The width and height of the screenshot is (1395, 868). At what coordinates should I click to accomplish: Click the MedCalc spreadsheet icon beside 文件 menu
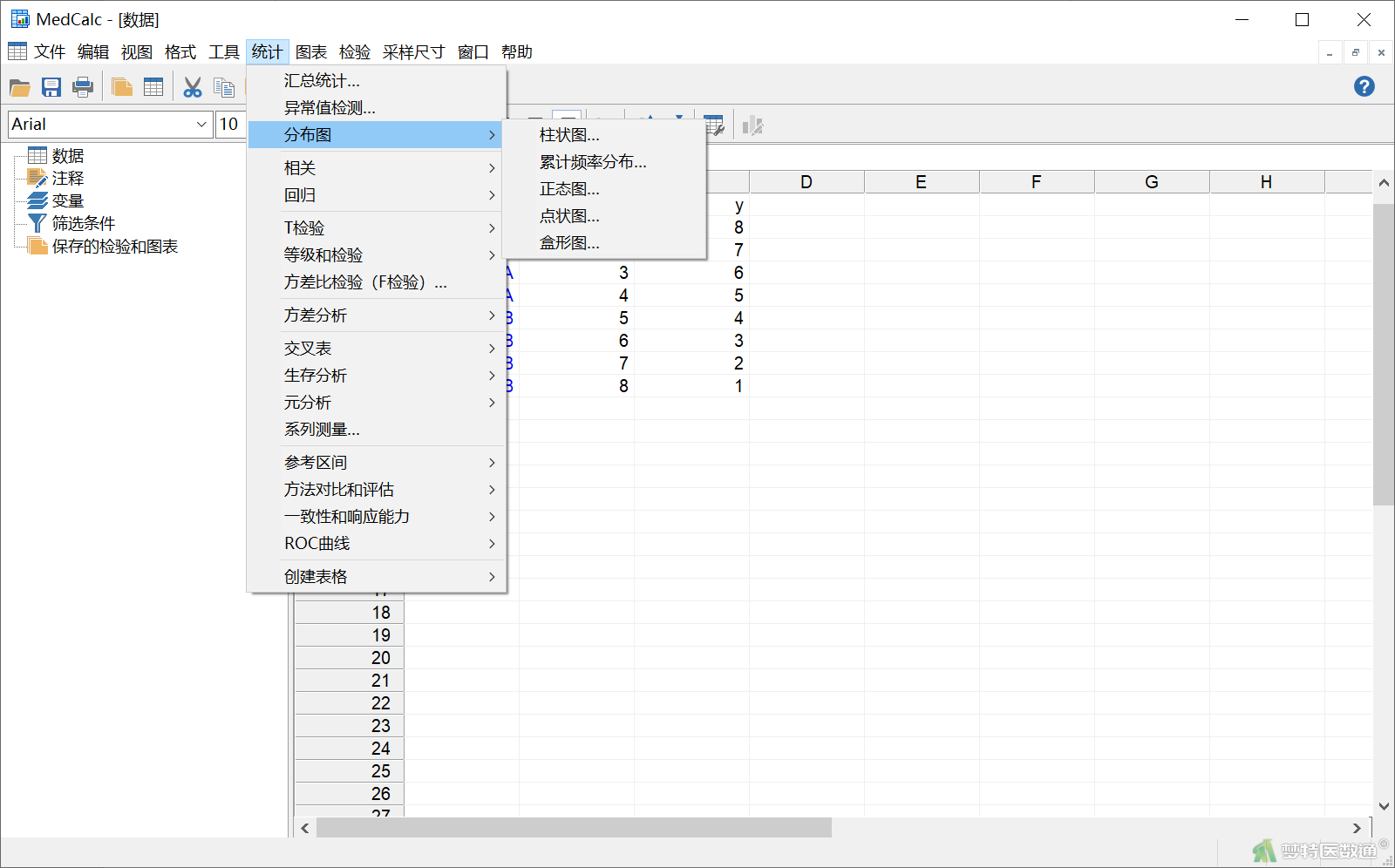click(x=17, y=51)
